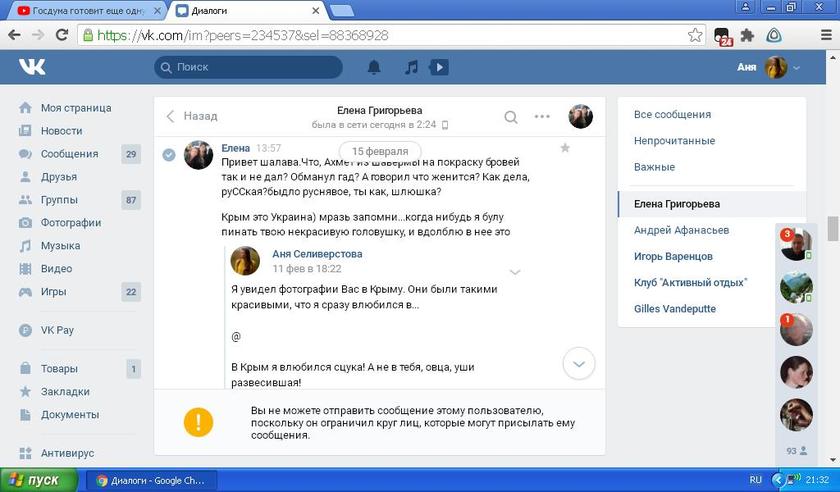Image resolution: width=840 pixels, height=492 pixels.
Task: Open Клуб "Активный отдых" dialog
Action: click(x=690, y=282)
